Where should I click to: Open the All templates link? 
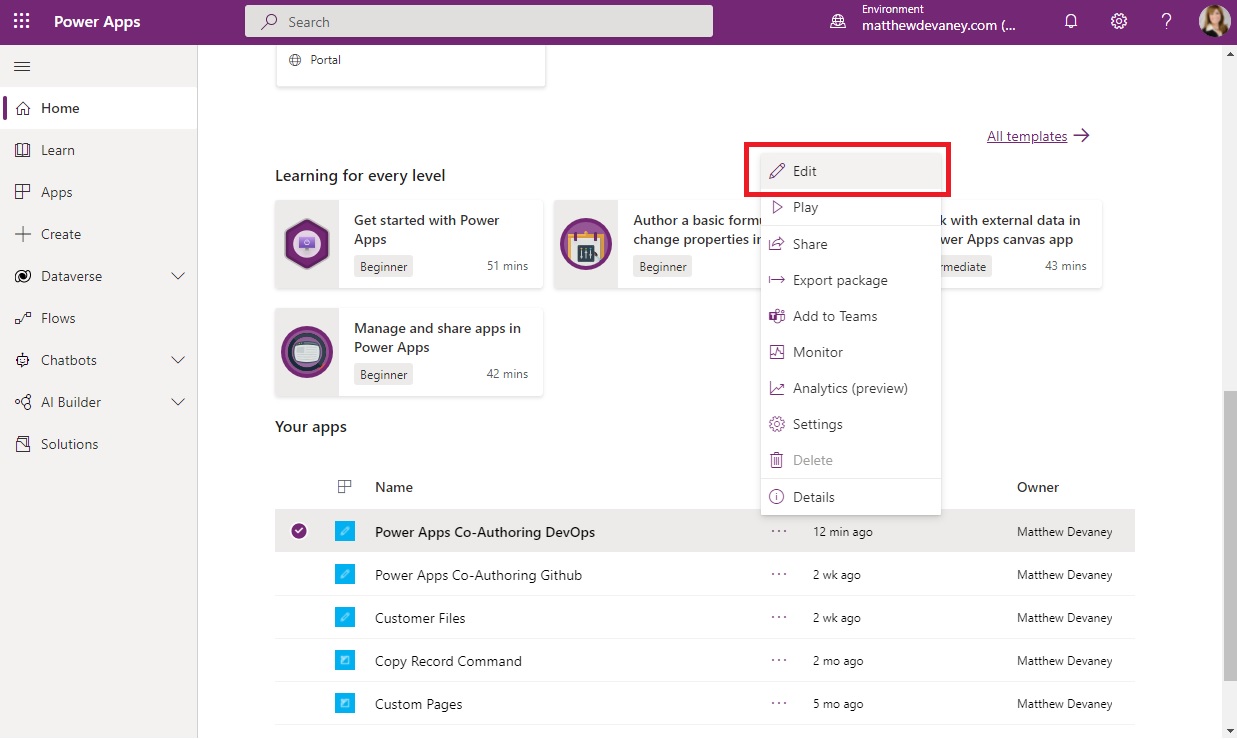1028,136
